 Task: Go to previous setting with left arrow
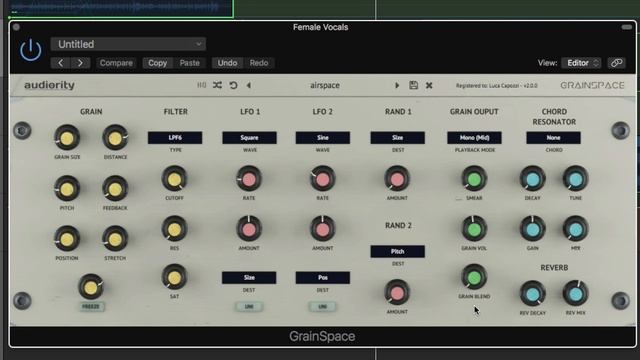(61, 63)
